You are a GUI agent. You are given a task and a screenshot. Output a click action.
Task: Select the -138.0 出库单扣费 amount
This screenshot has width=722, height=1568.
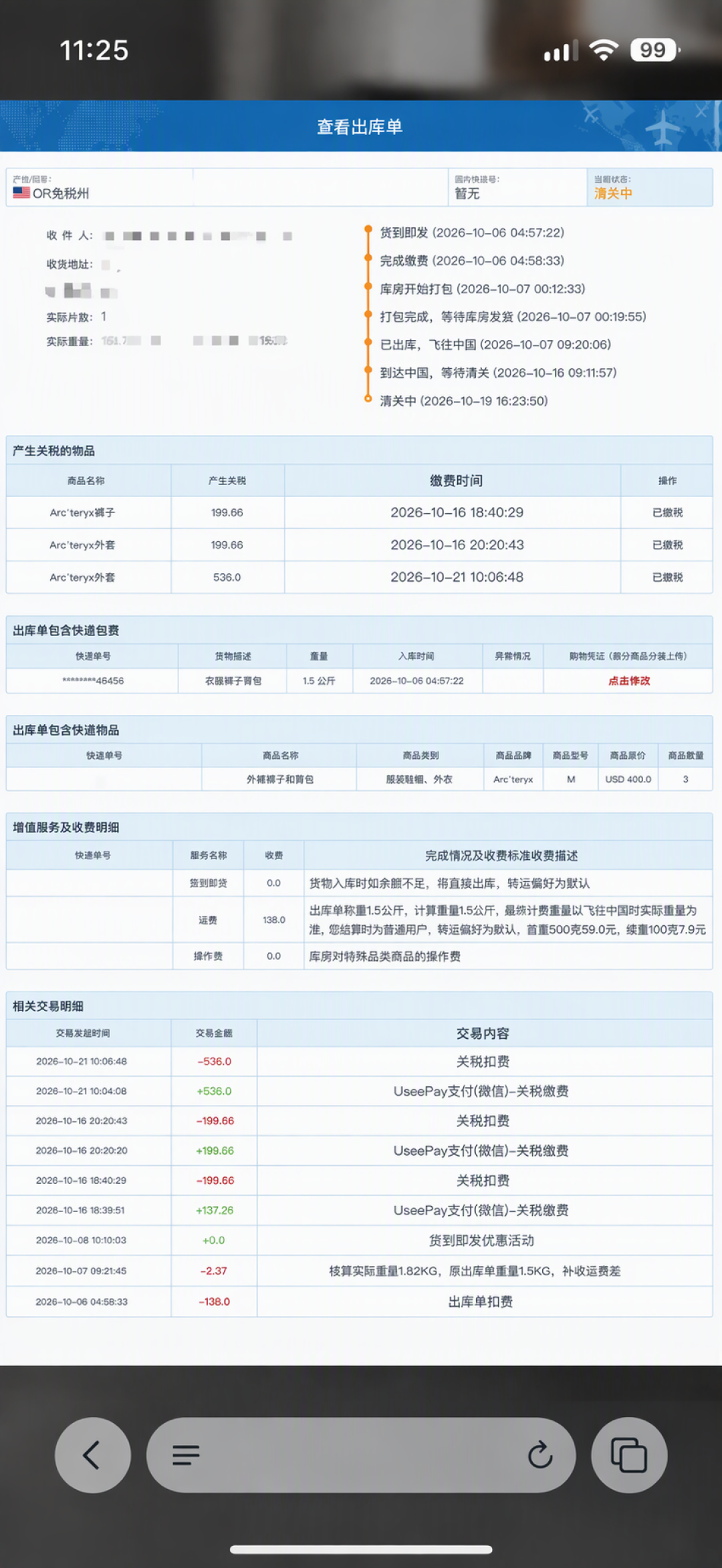click(214, 1301)
